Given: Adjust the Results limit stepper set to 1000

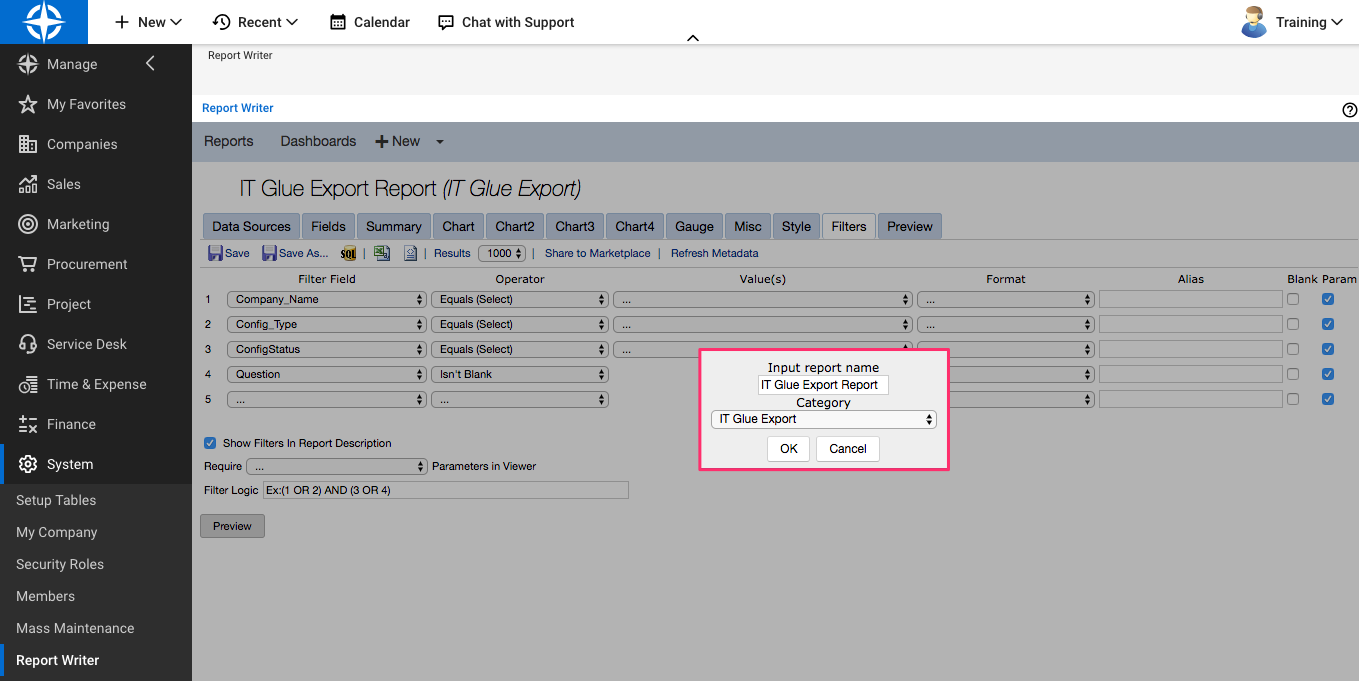Looking at the screenshot, I should [x=502, y=253].
